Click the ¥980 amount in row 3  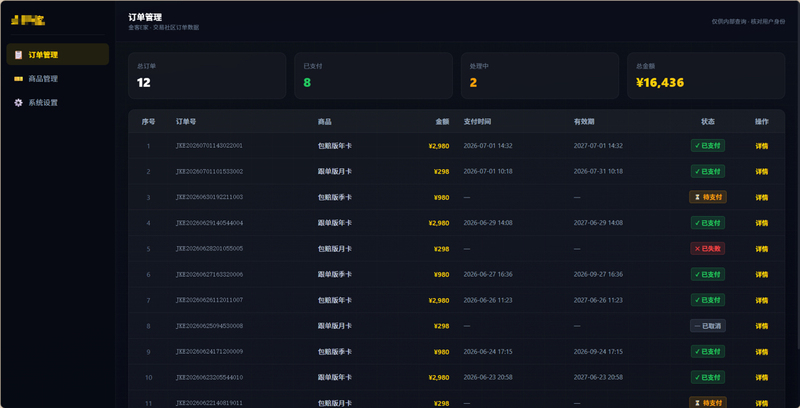point(441,197)
